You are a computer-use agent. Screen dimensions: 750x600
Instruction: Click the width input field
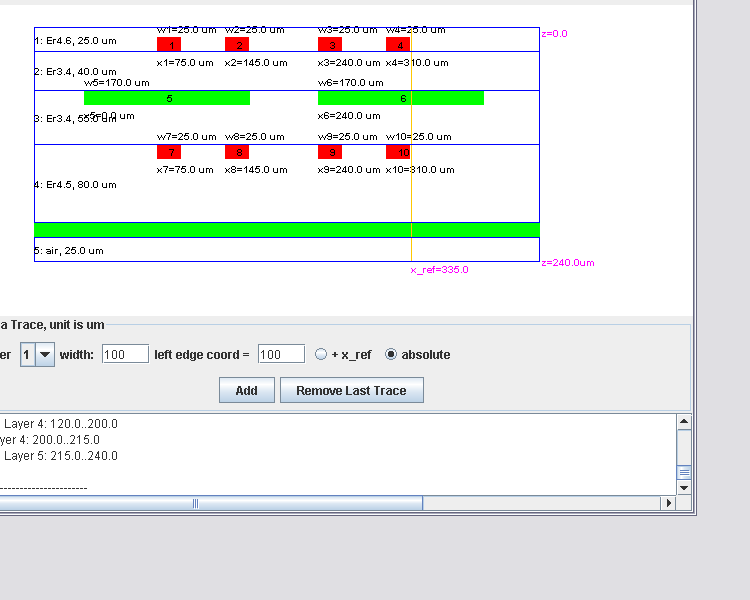[x=125, y=354]
